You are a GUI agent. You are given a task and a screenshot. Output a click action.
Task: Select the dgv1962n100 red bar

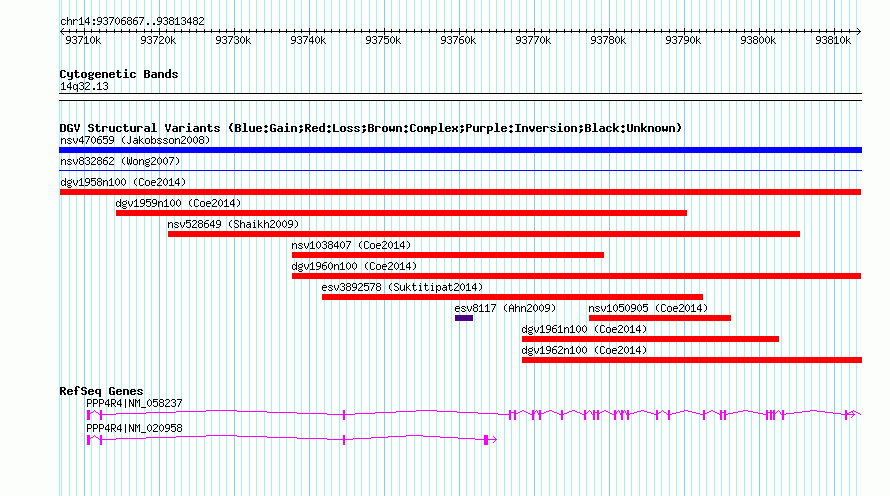point(692,360)
